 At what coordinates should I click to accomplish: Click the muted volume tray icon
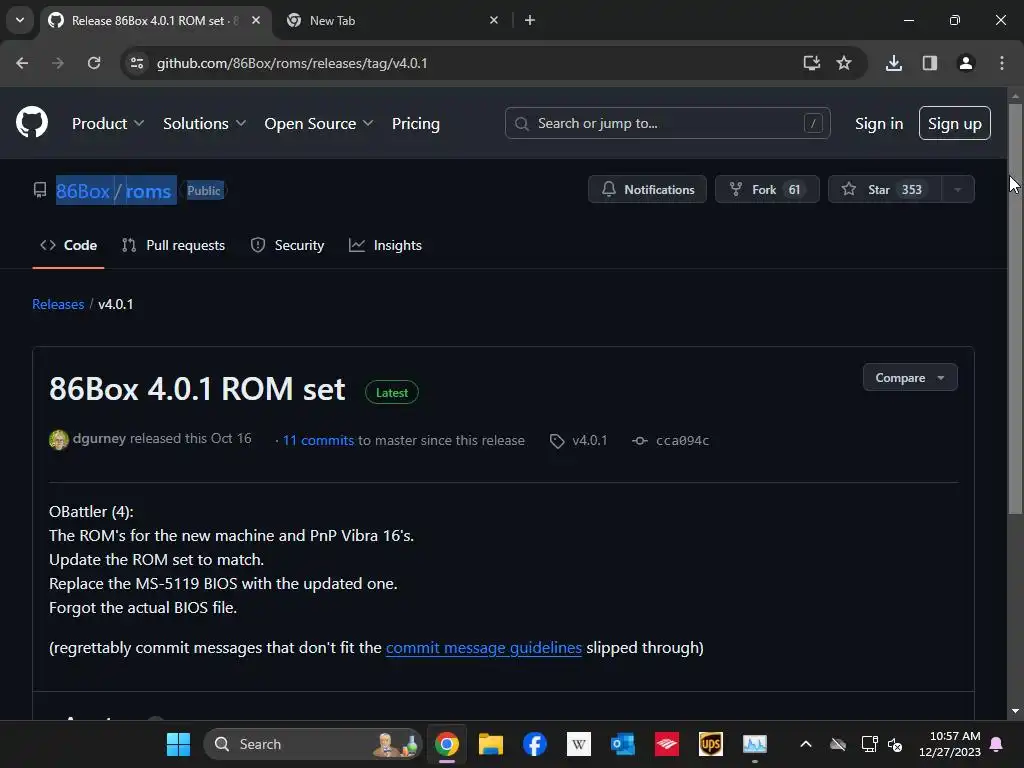click(x=895, y=744)
